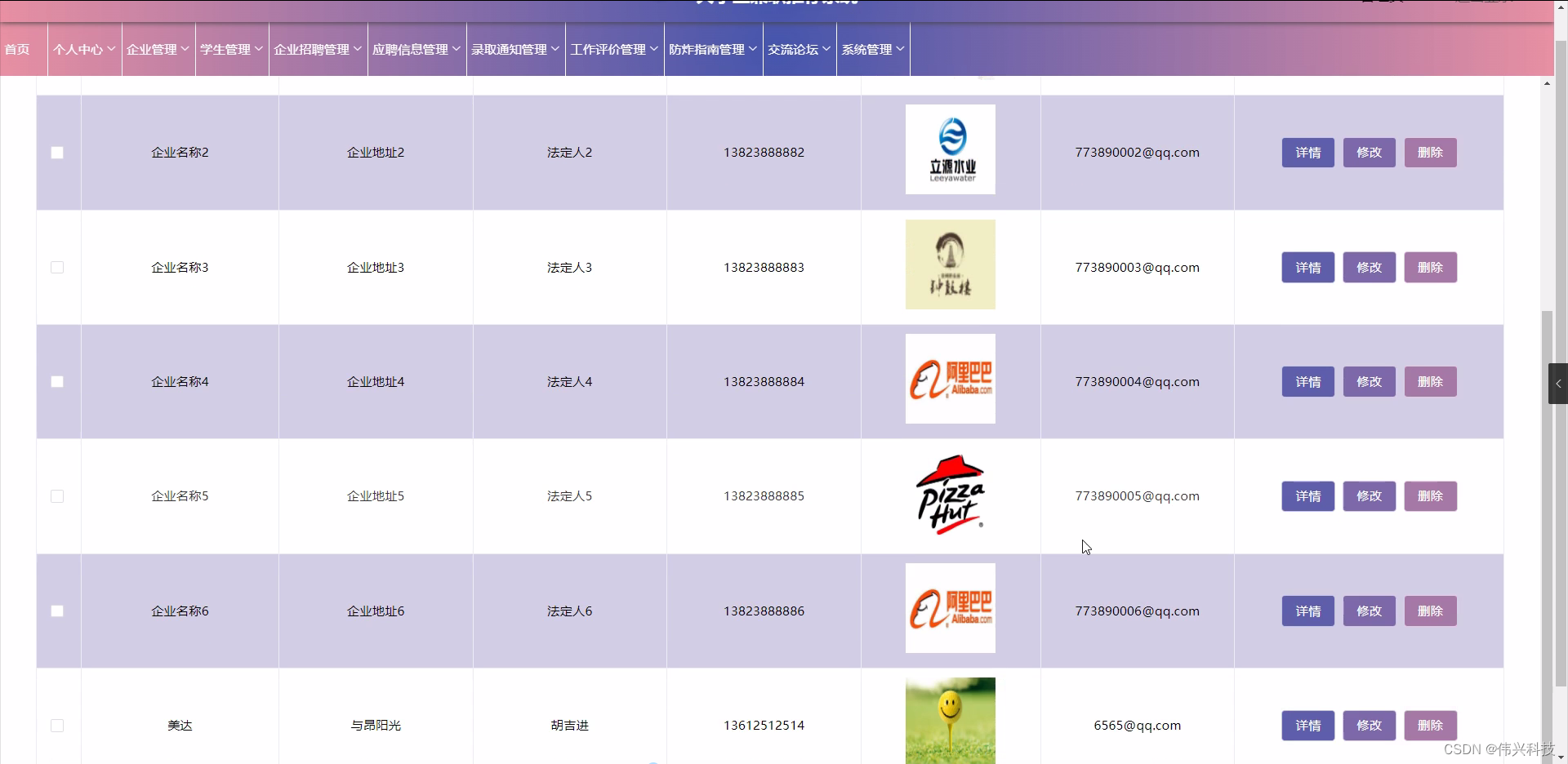
Task: Click the 修改 button for 企业名称2
Action: click(x=1368, y=152)
